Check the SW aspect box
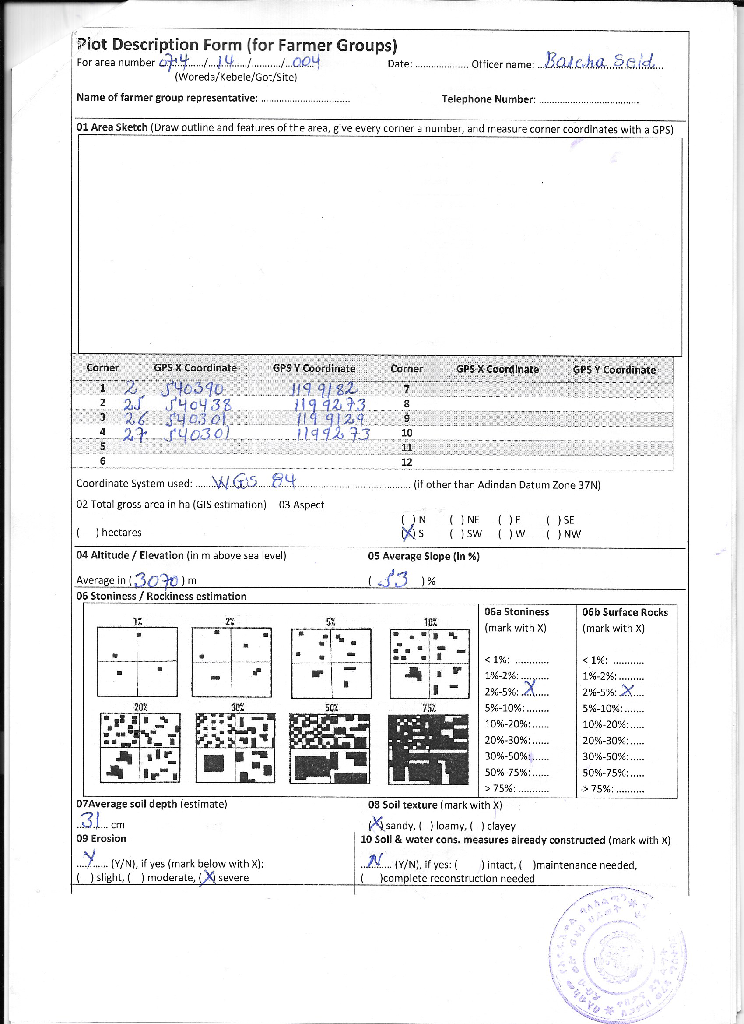Screen dimensions: 744x1024 coord(456,534)
